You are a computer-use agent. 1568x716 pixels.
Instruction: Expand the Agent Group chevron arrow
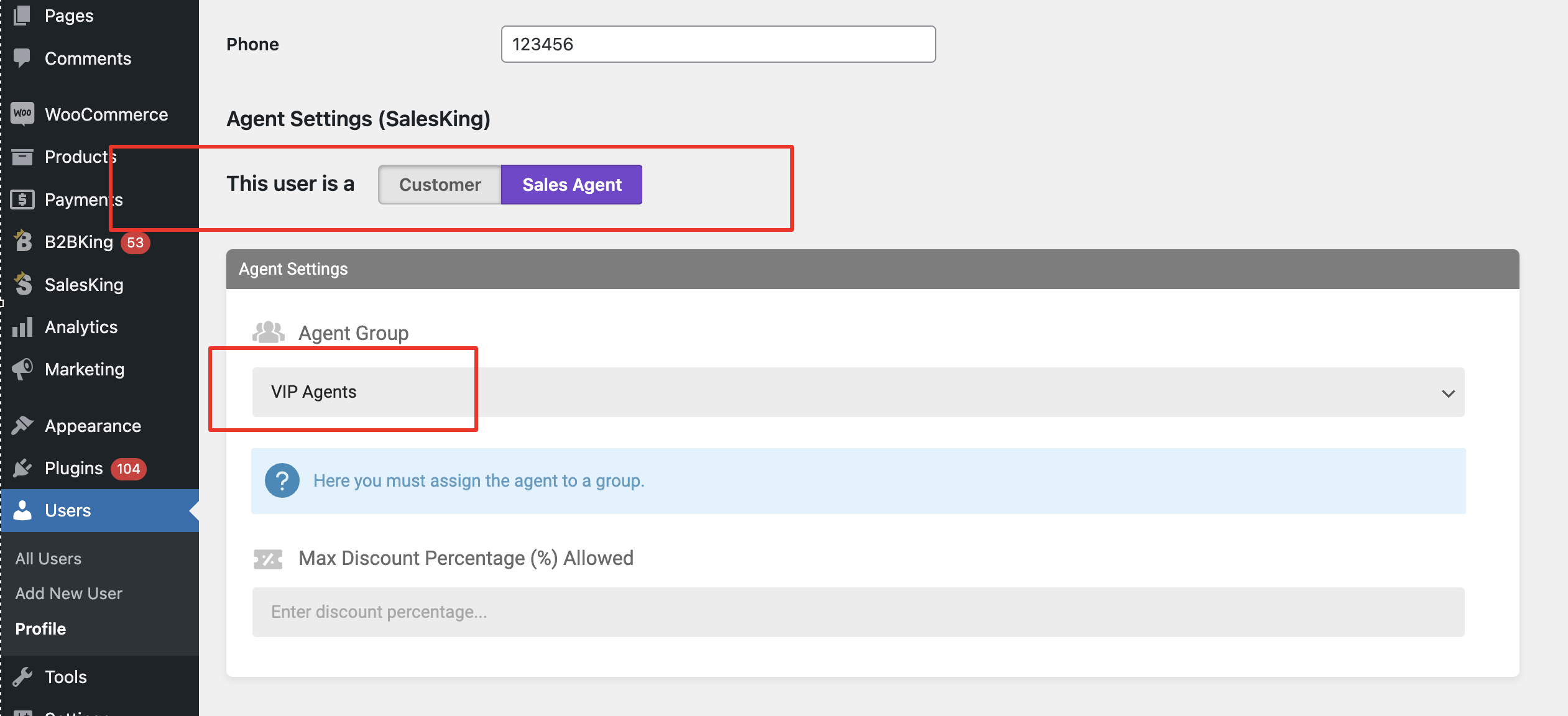pyautogui.click(x=1448, y=393)
